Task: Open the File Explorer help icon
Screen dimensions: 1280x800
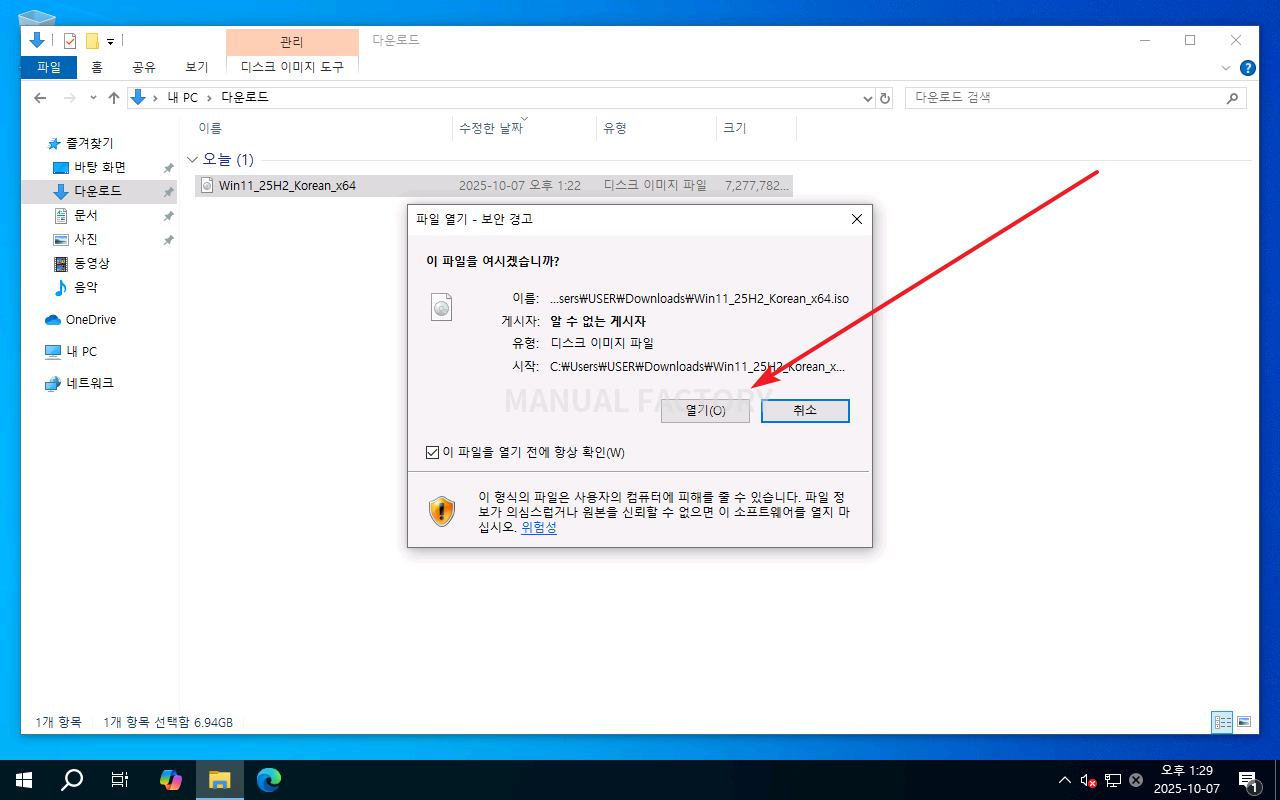Action: pyautogui.click(x=1247, y=68)
